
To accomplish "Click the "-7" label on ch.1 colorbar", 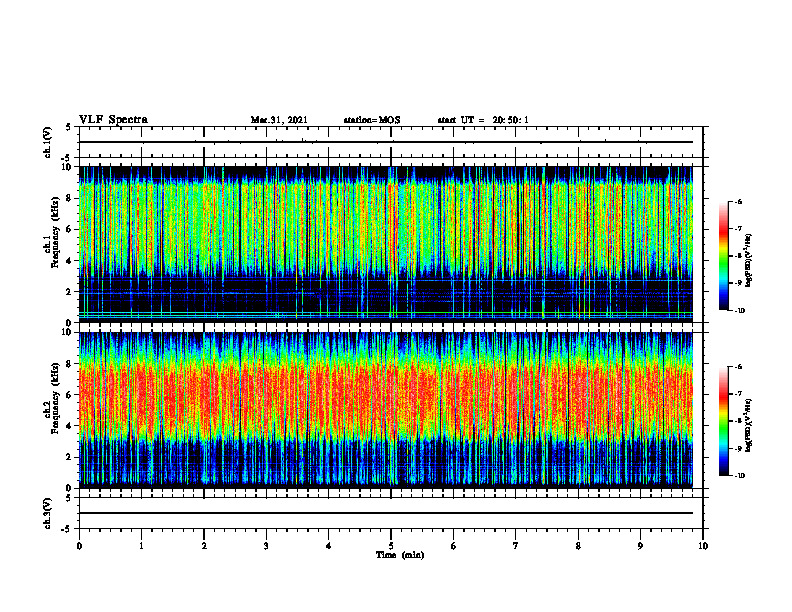I will [738, 229].
